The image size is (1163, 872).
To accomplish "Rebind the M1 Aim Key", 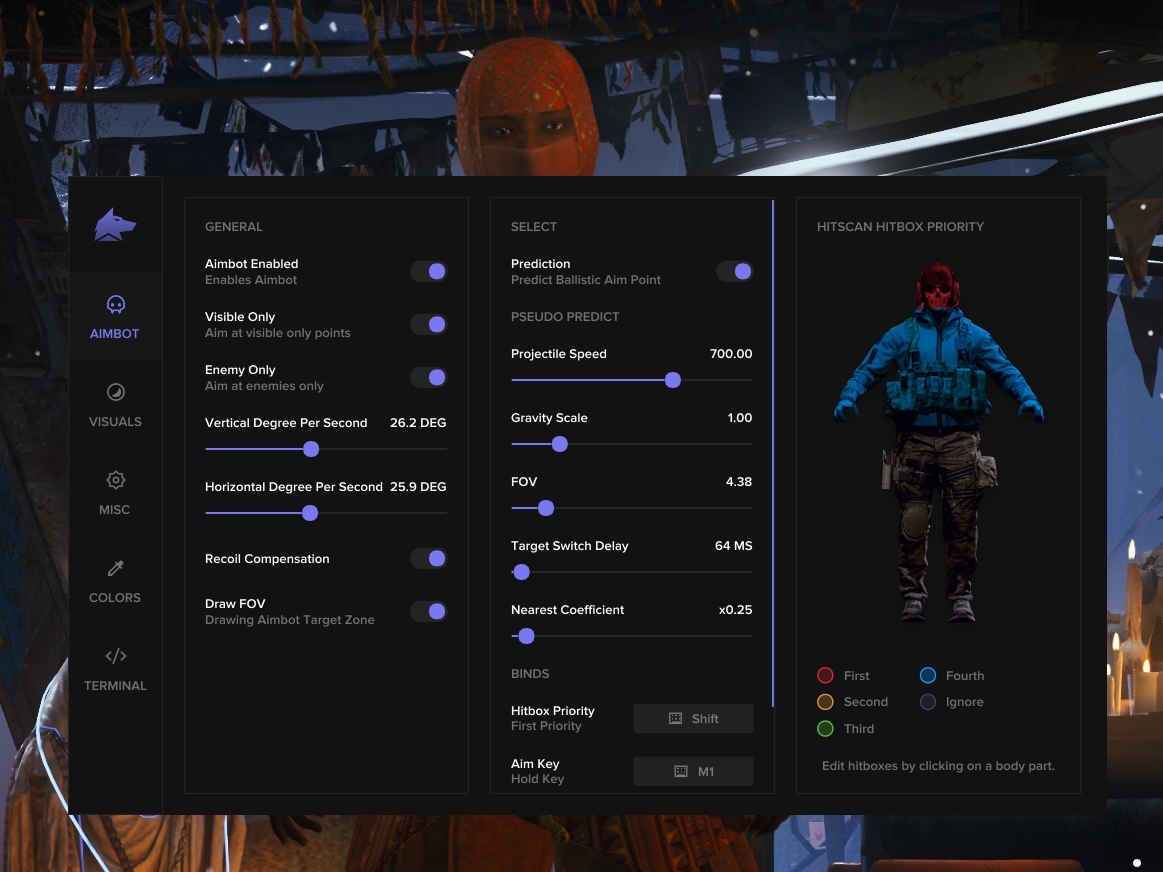I will tap(693, 771).
